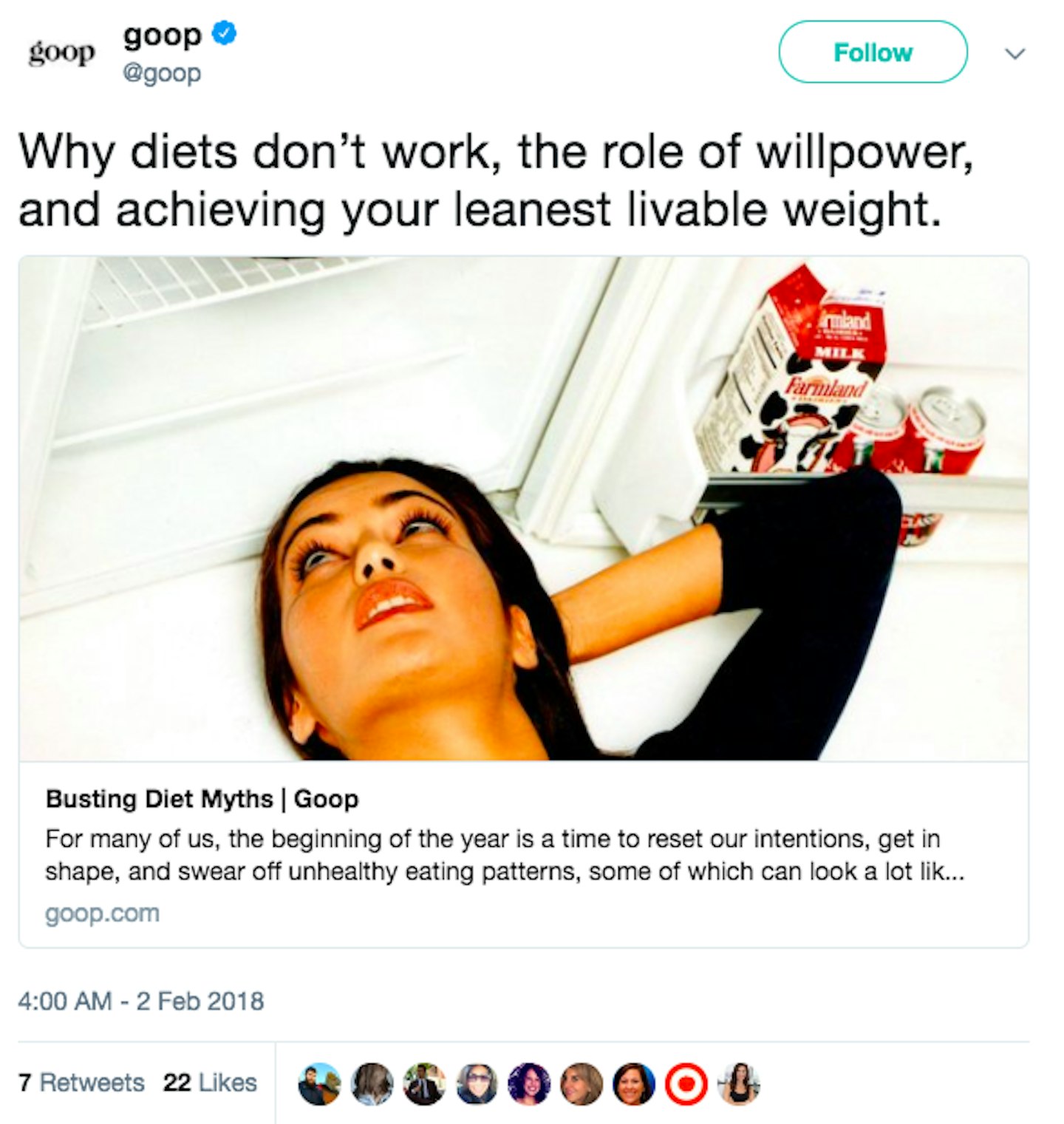Click first liker avatar with beard
Image resolution: width=1064 pixels, height=1124 pixels.
[319, 1084]
